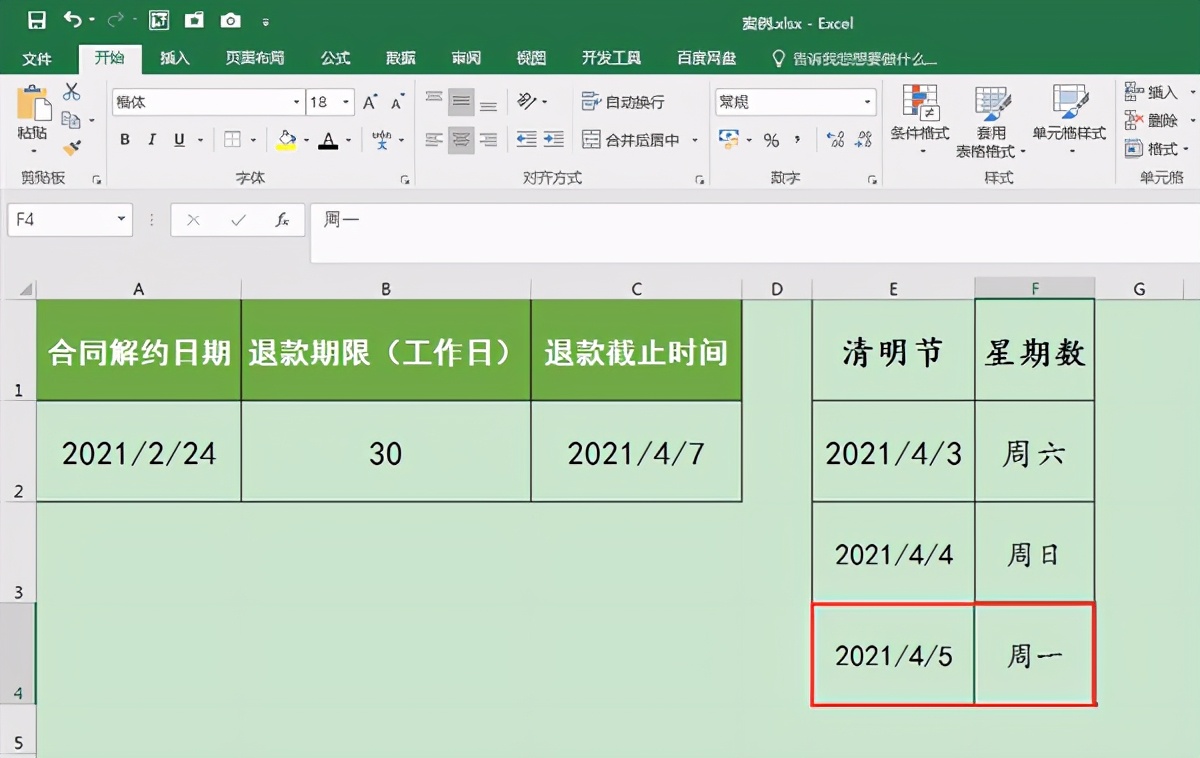Click the Cut scissors icon

coord(71,92)
